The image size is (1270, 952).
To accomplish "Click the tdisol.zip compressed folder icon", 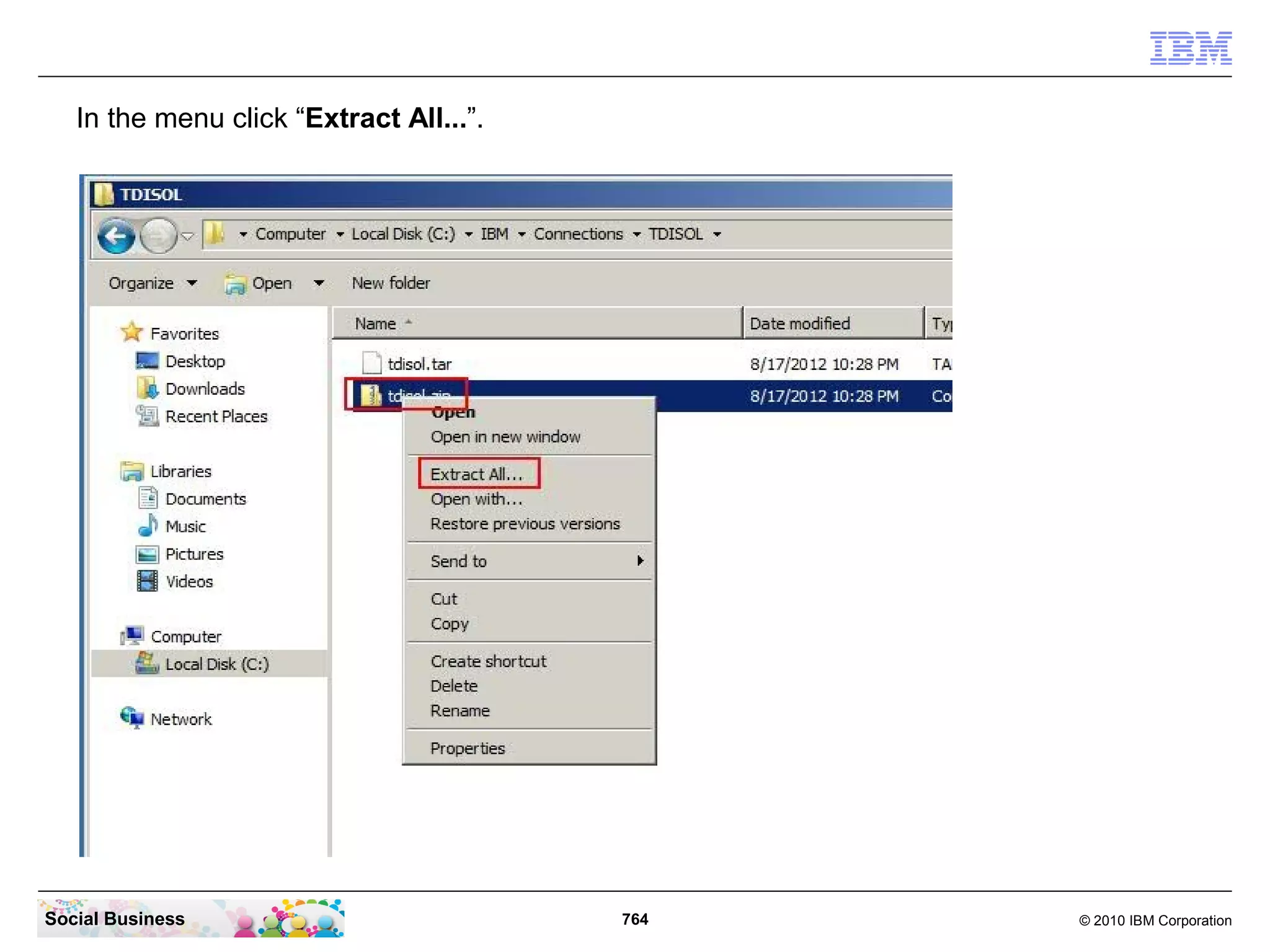I will pyautogui.click(x=371, y=395).
